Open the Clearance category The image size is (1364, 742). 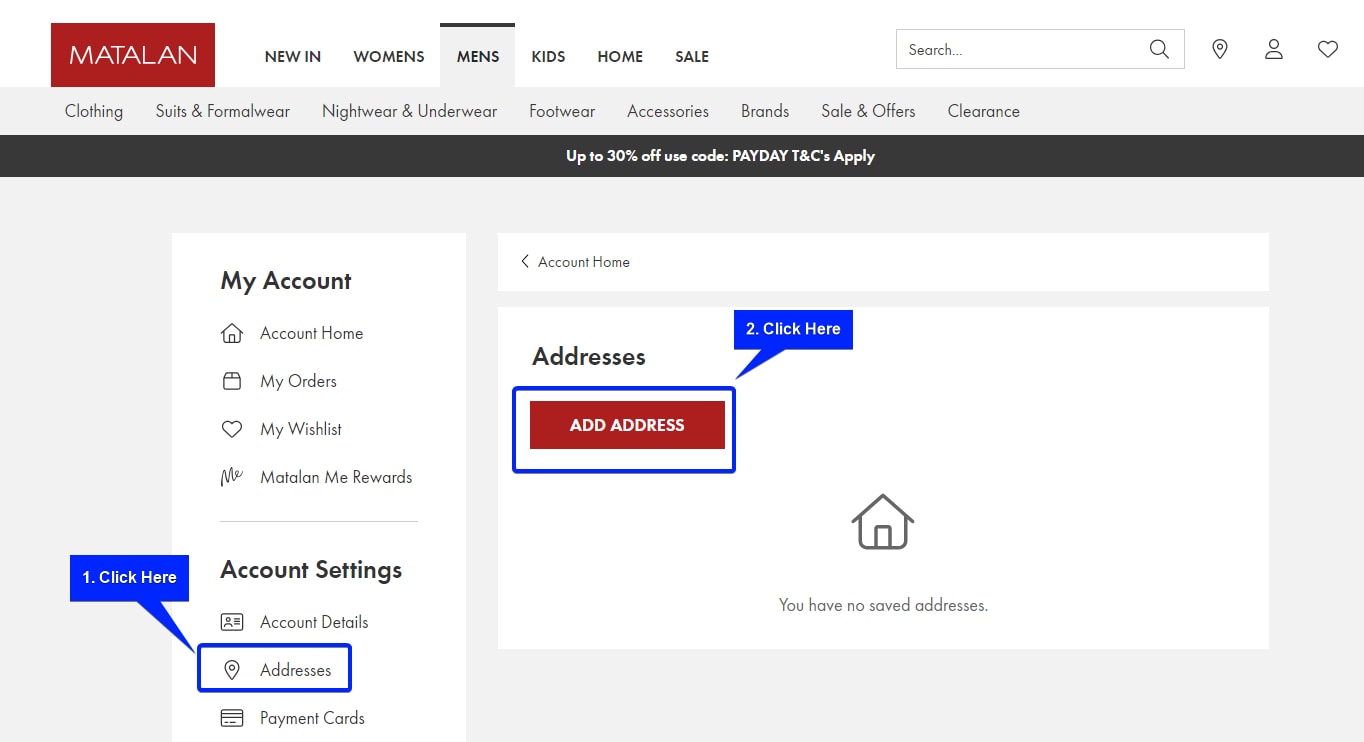(x=984, y=111)
